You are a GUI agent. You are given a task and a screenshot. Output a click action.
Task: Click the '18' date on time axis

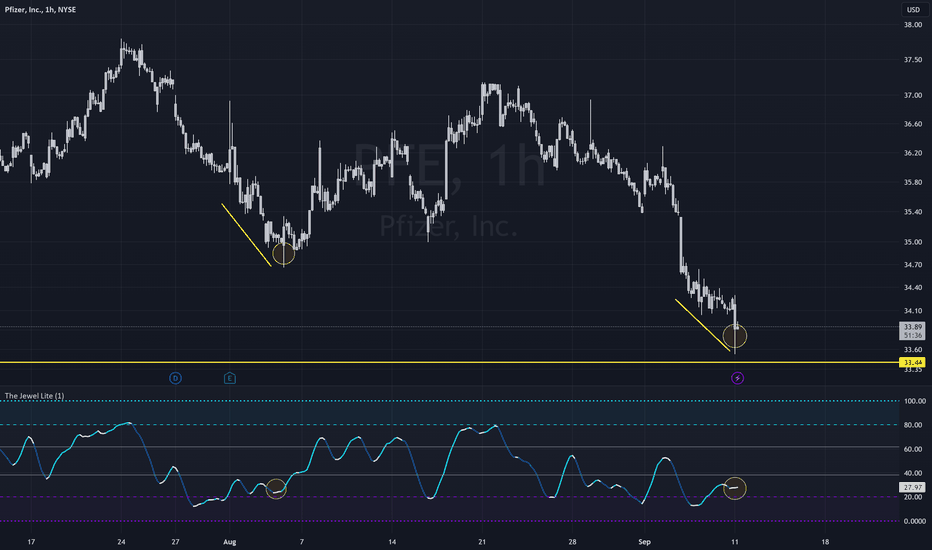click(x=825, y=542)
